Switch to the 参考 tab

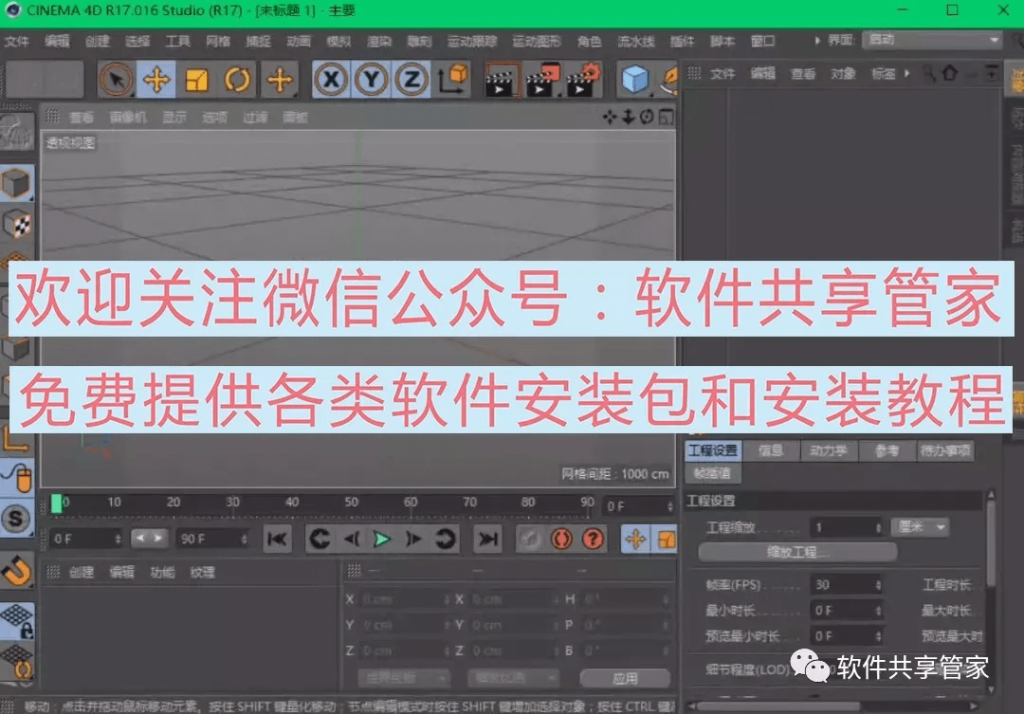pos(886,450)
